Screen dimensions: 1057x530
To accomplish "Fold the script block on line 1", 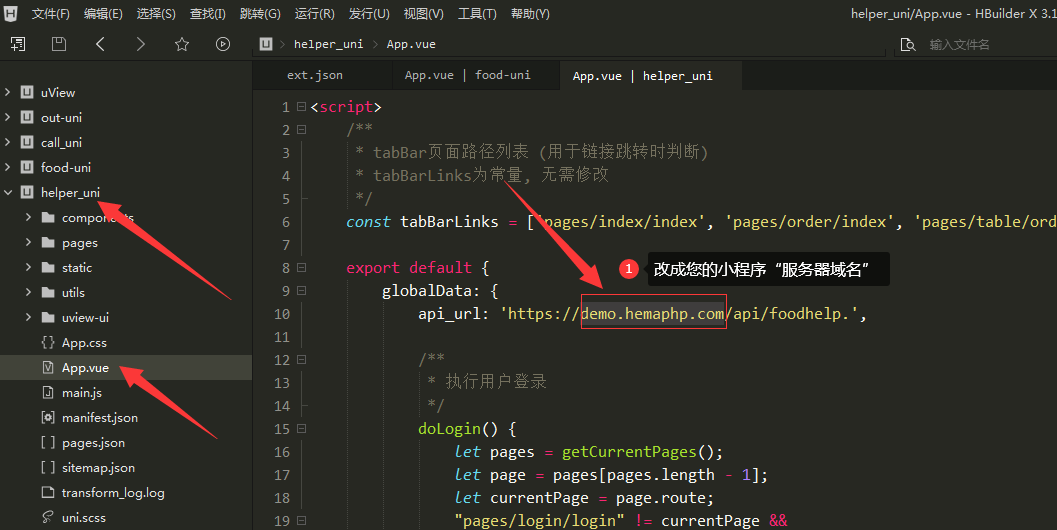I will [x=301, y=107].
